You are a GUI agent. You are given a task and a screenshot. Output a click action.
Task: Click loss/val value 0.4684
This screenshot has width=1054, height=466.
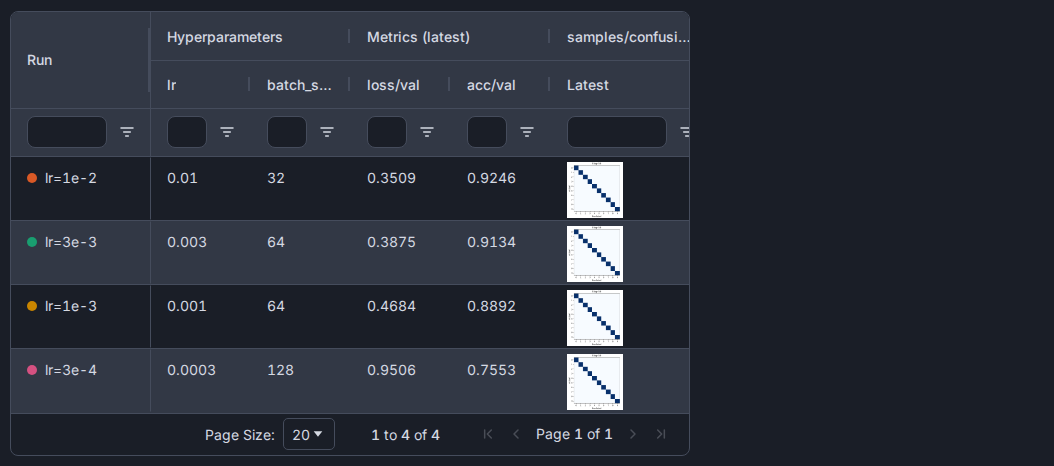point(391,306)
